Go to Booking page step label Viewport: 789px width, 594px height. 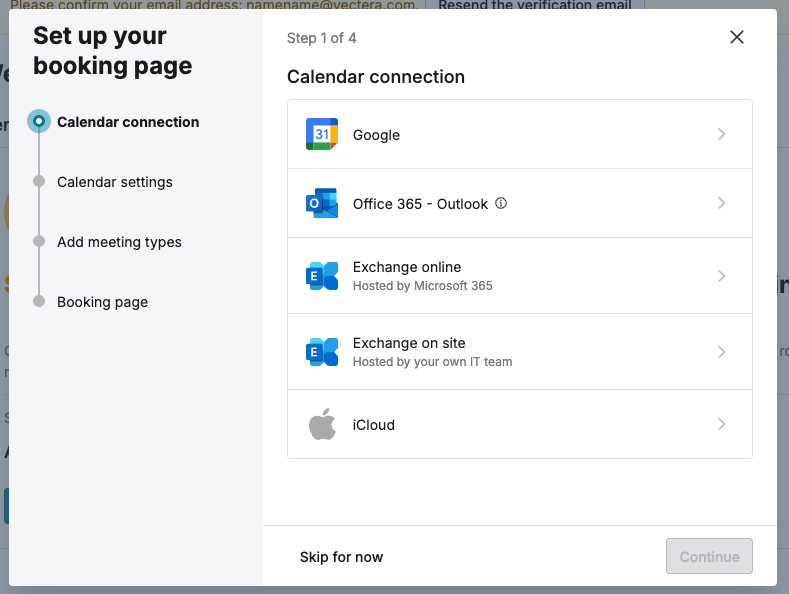(102, 302)
